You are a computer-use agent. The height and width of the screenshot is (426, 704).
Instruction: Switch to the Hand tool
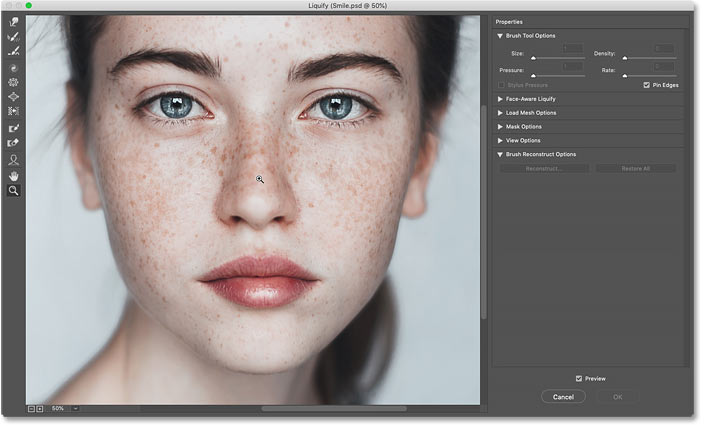pos(14,176)
